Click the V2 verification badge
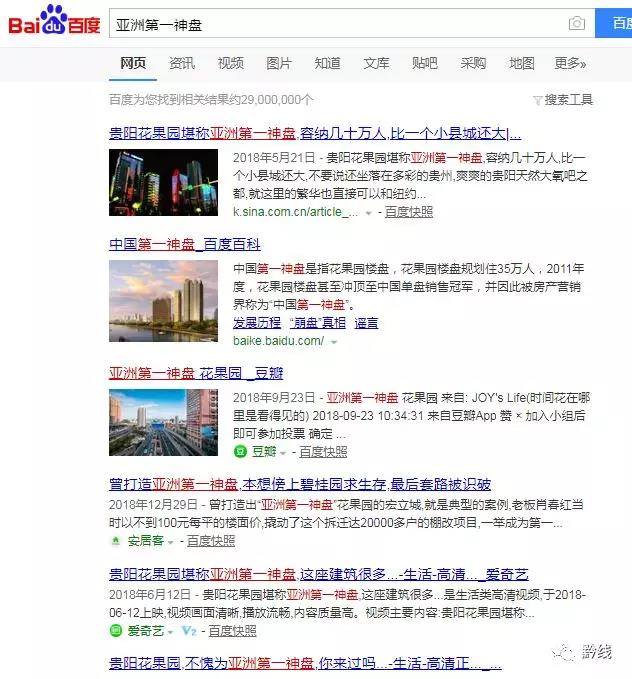 [188, 631]
